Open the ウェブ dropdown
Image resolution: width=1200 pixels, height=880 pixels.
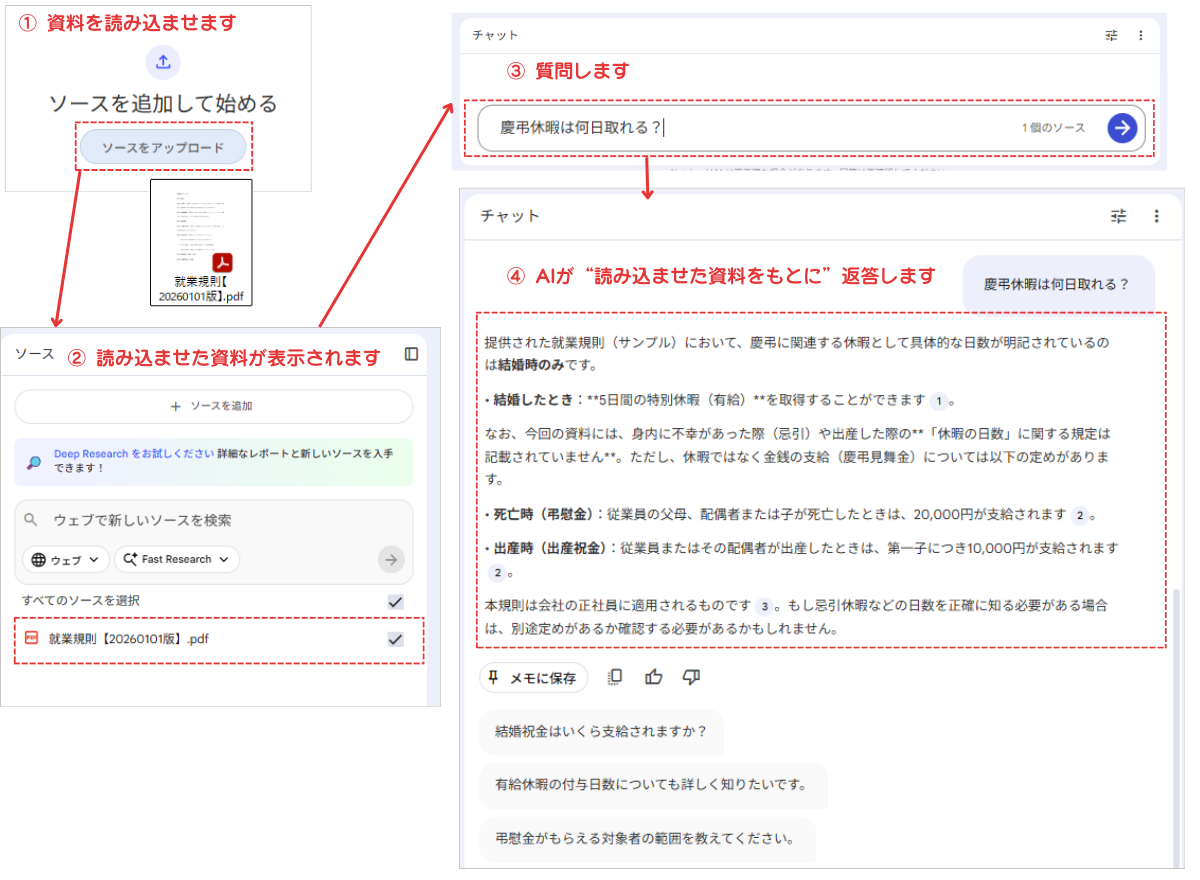click(x=64, y=560)
